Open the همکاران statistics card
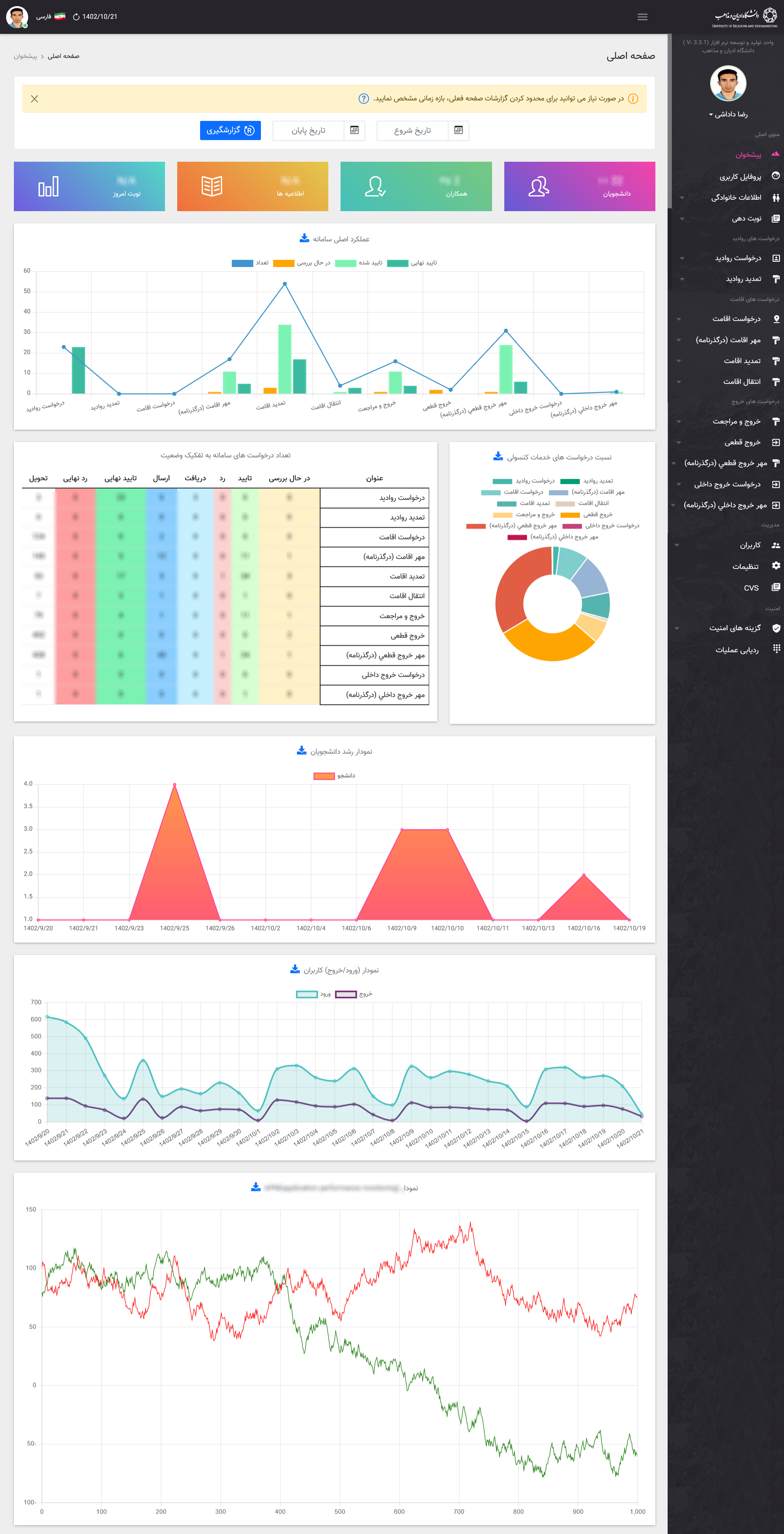The width and height of the screenshot is (784, 1534). pos(416,186)
